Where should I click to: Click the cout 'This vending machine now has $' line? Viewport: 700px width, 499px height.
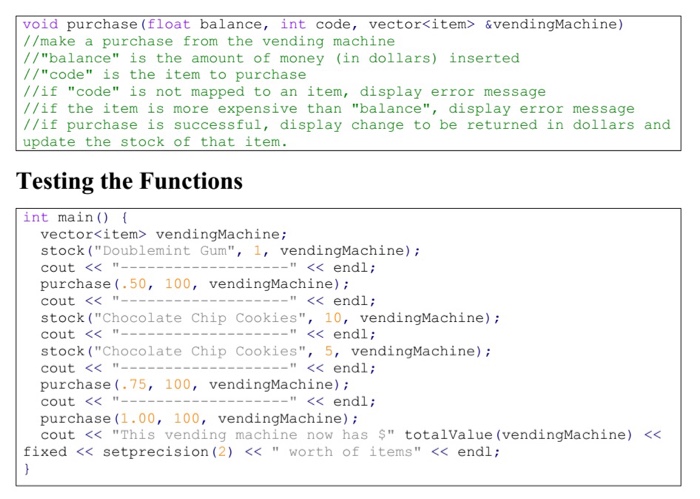tap(351, 435)
